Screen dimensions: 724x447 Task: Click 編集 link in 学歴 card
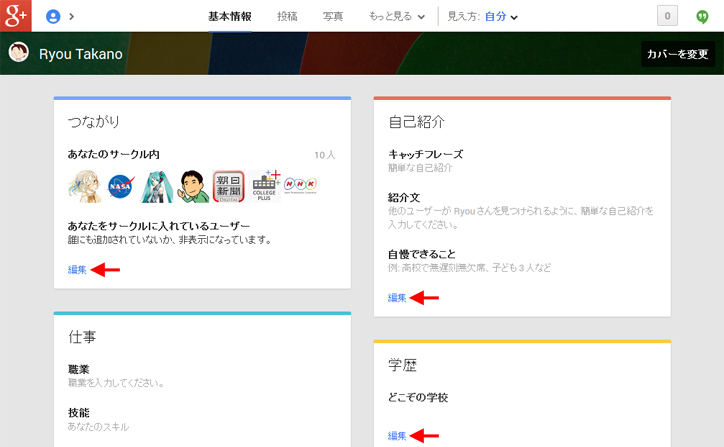397,435
